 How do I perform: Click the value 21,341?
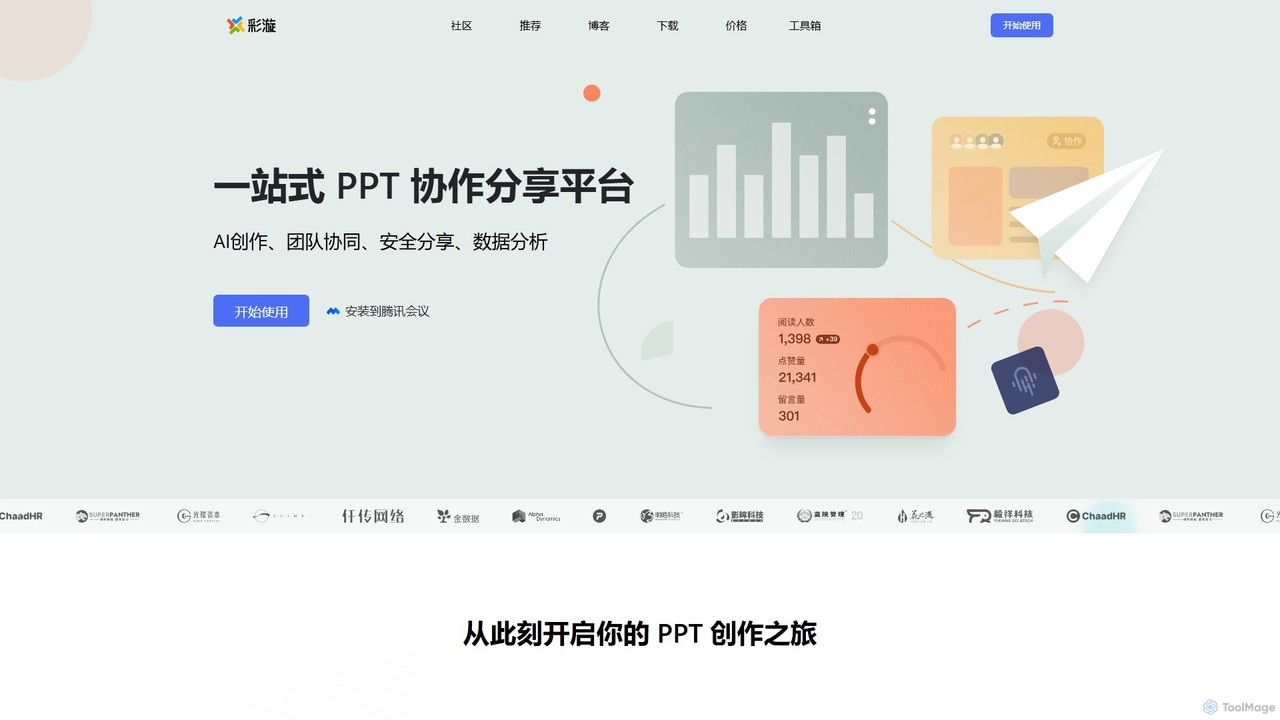tap(797, 377)
